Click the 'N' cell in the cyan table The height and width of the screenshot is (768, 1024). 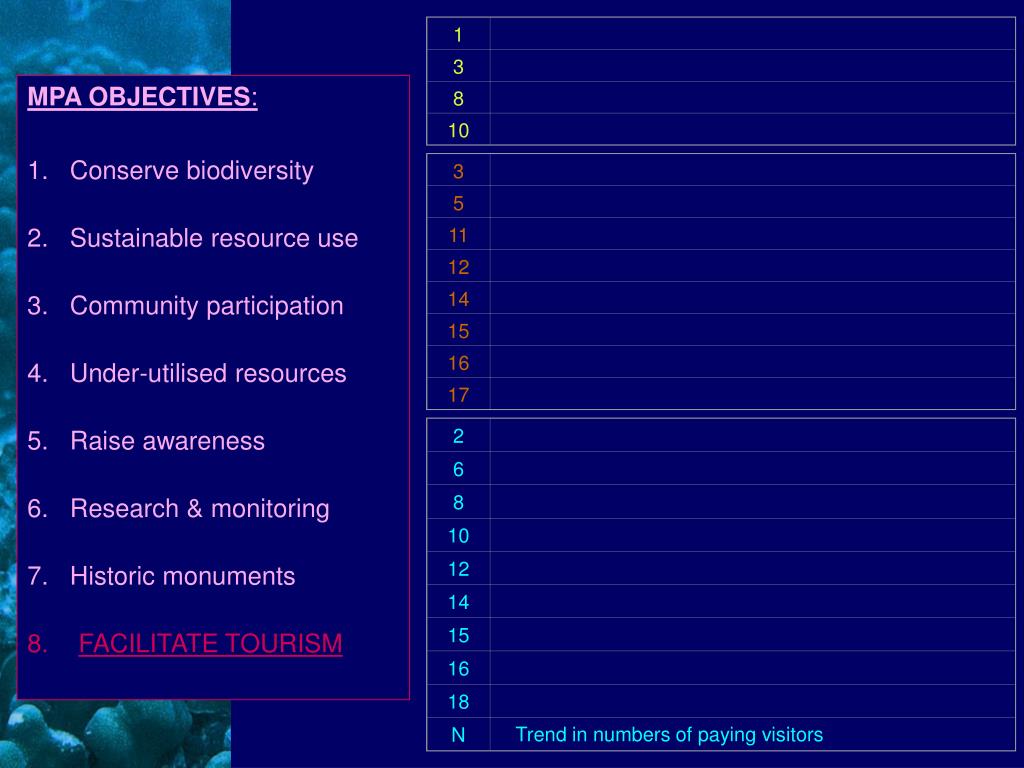[458, 735]
